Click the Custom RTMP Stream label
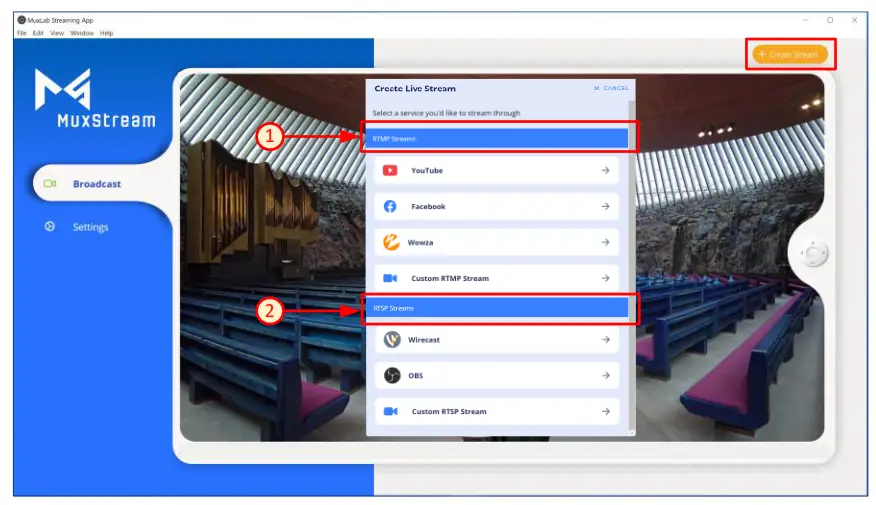This screenshot has width=876, height=505. (x=450, y=278)
